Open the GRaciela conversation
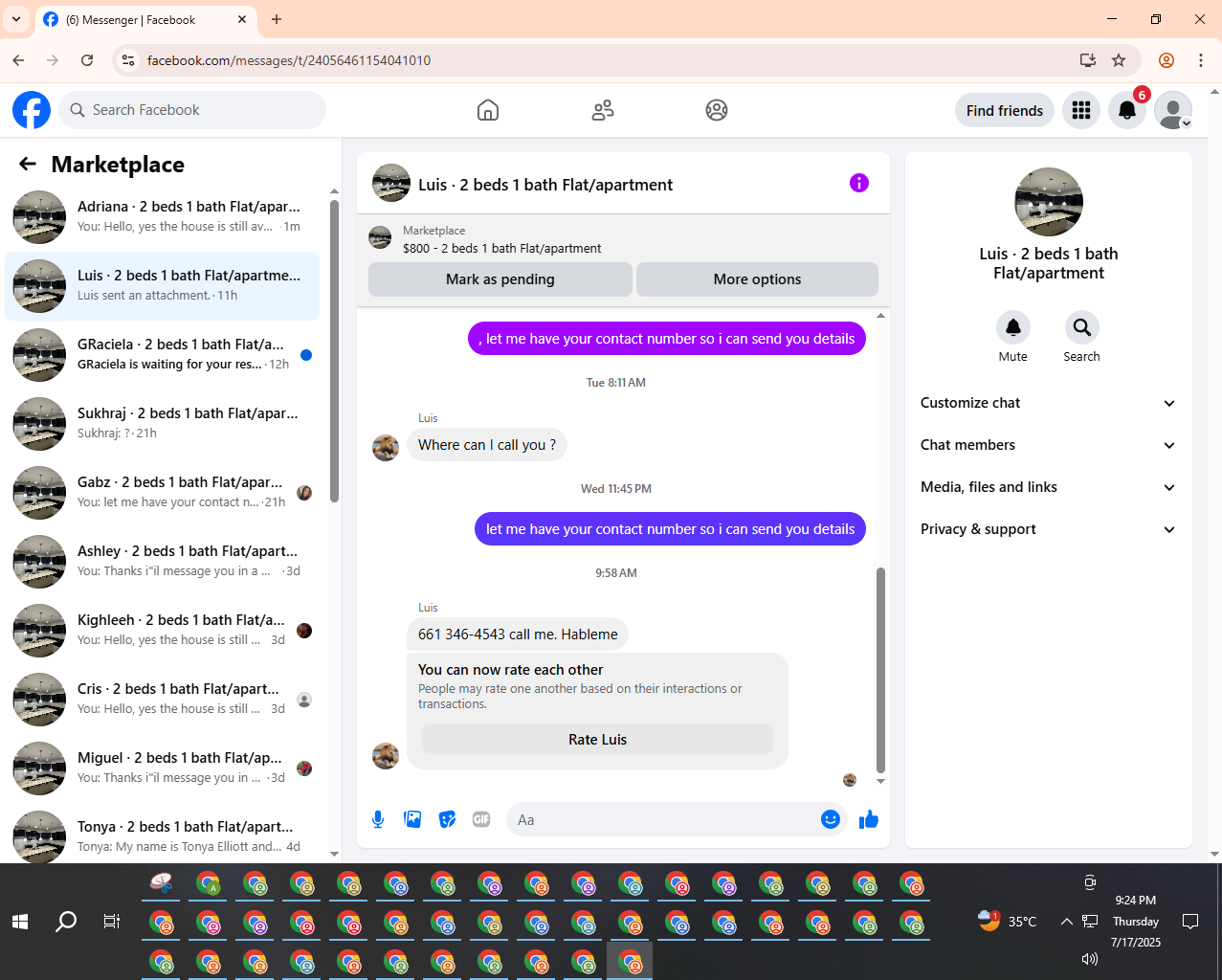The height and width of the screenshot is (980, 1222). click(163, 355)
